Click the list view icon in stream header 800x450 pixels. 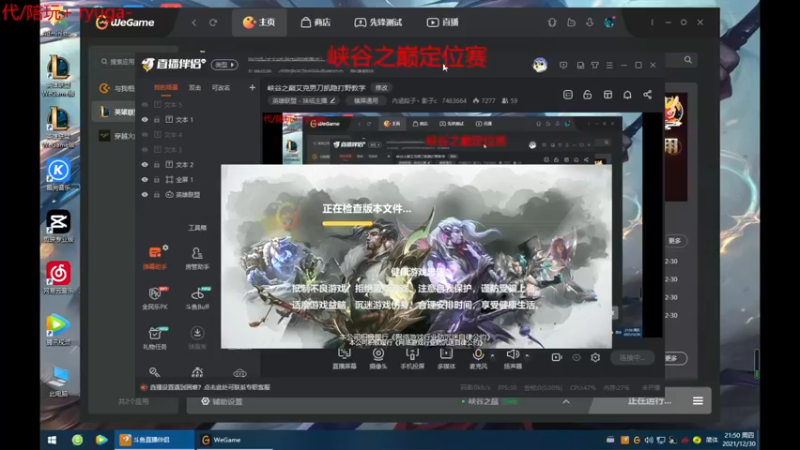pyautogui.click(x=568, y=95)
